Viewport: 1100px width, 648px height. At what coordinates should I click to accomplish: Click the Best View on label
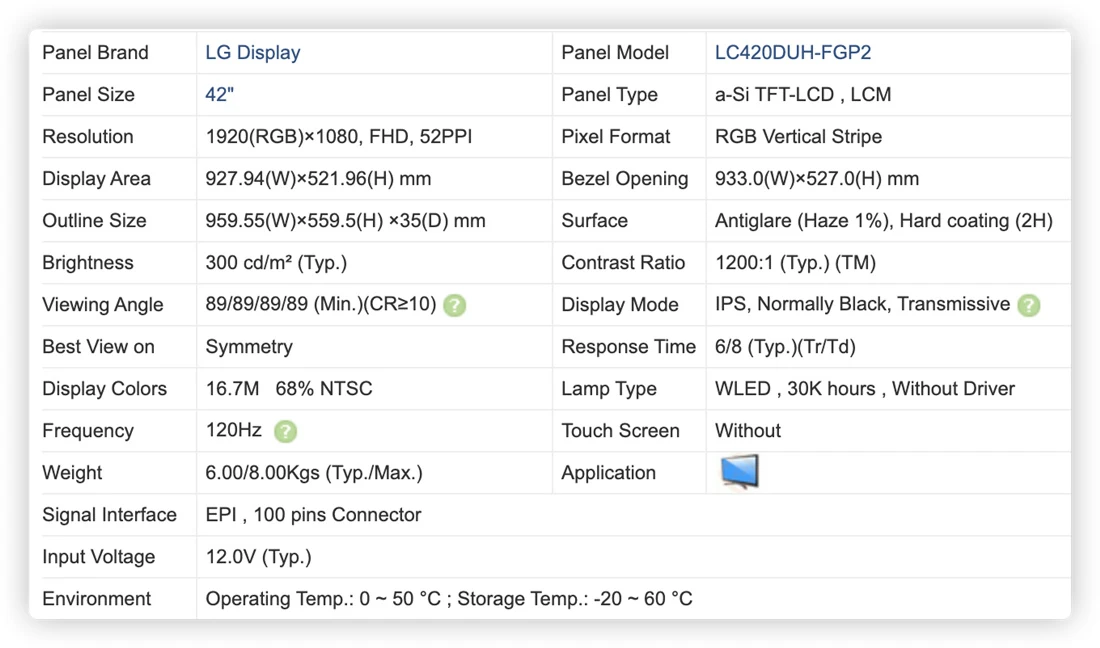pos(98,347)
